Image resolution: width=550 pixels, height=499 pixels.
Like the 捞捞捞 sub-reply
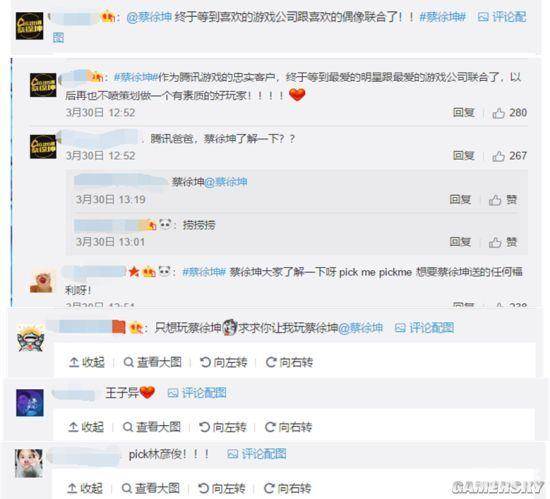pyautogui.click(x=503, y=242)
